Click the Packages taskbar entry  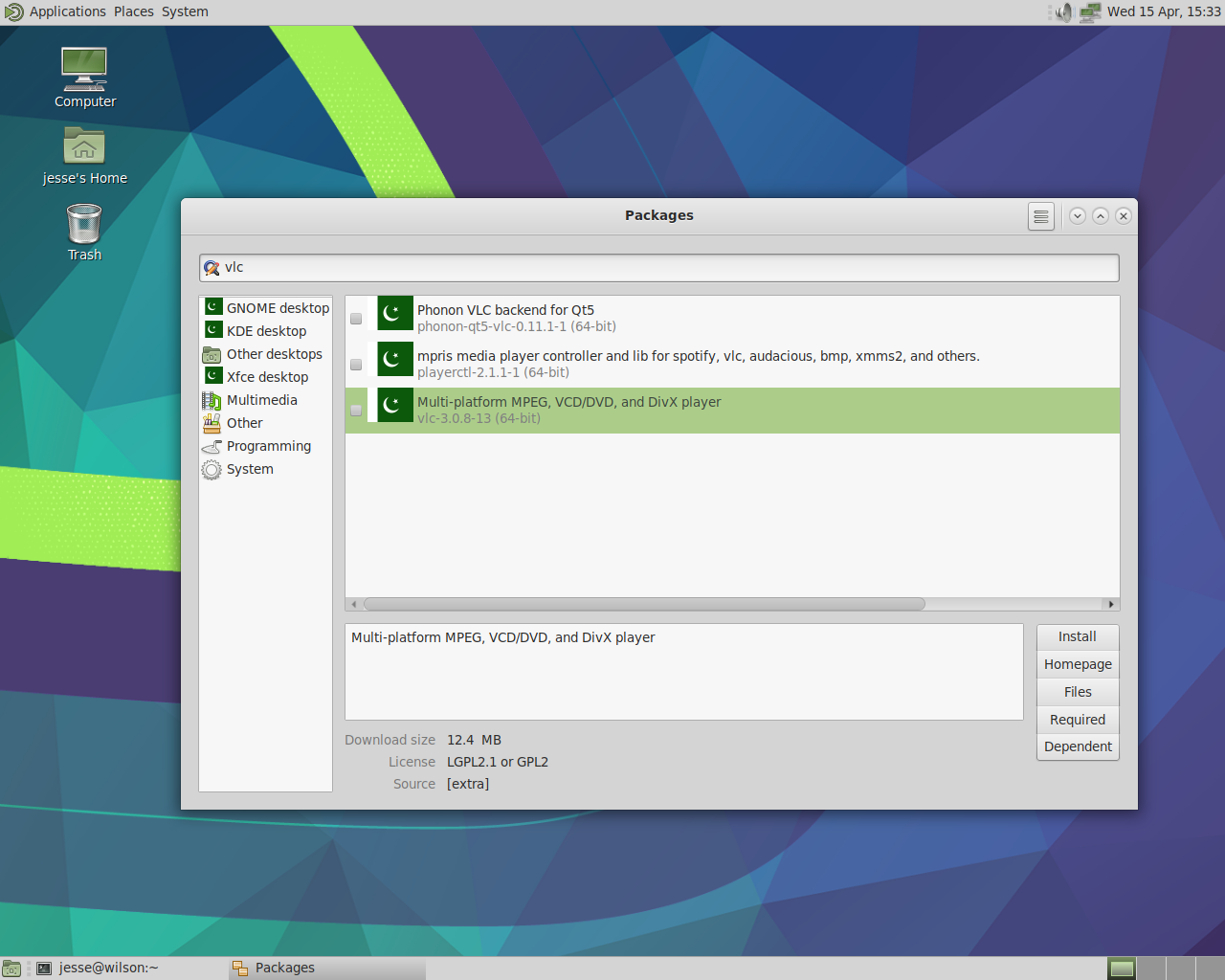coord(327,968)
